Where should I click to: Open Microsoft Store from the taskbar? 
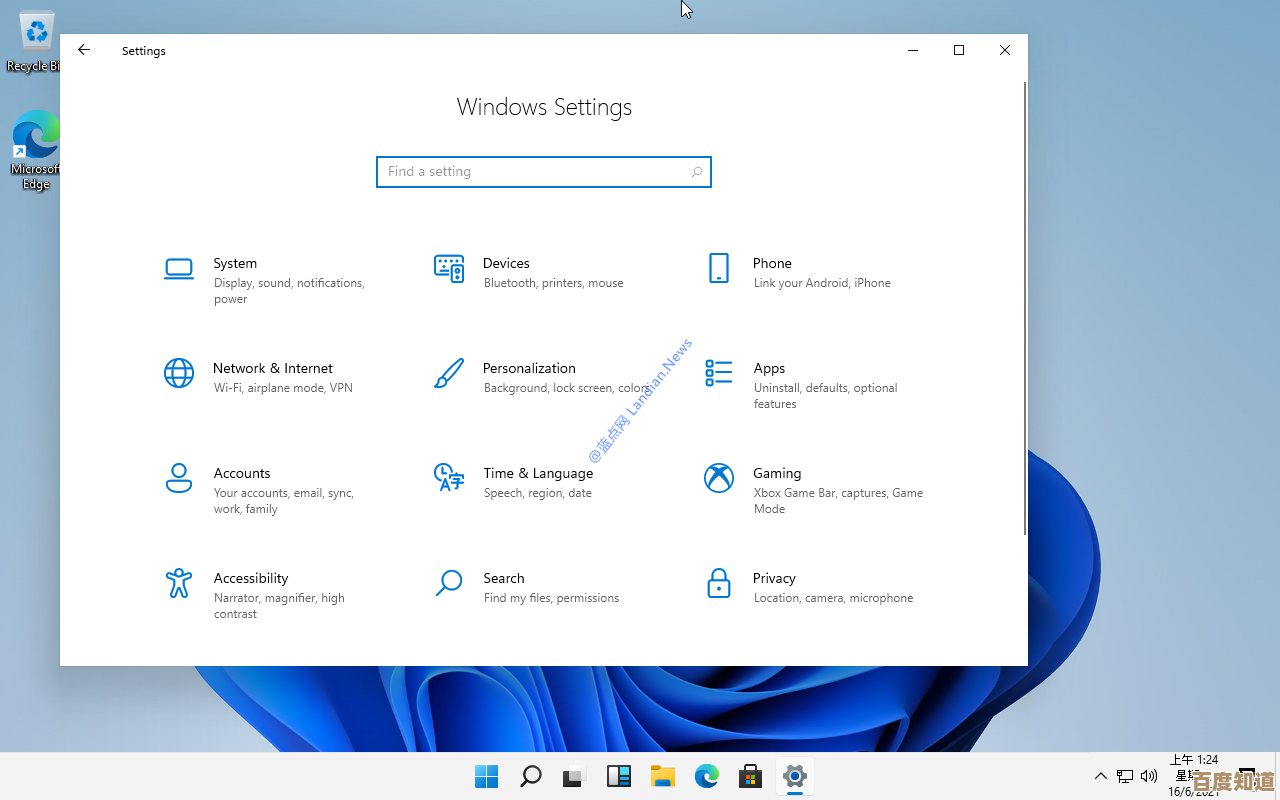[x=750, y=775]
